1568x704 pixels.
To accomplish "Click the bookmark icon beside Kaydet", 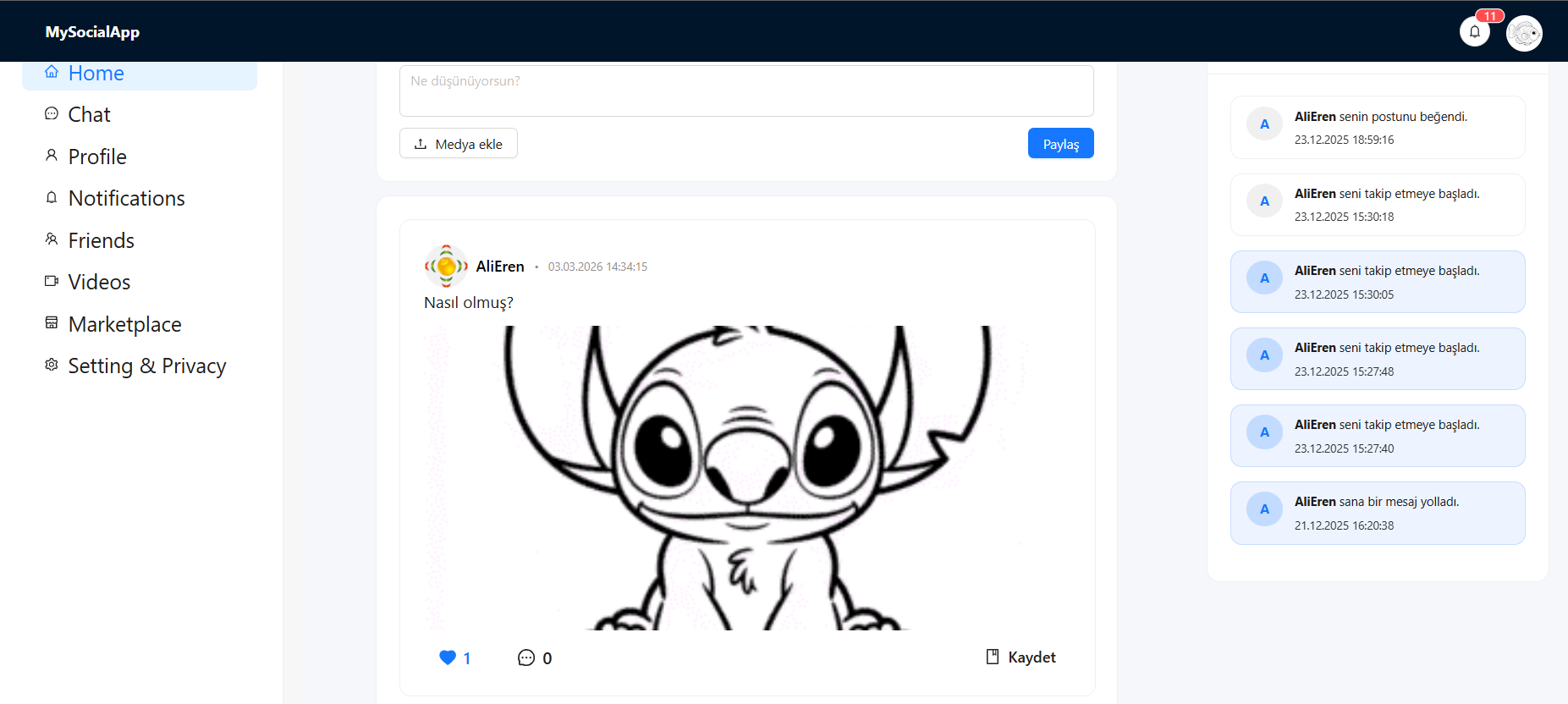I will pos(993,657).
